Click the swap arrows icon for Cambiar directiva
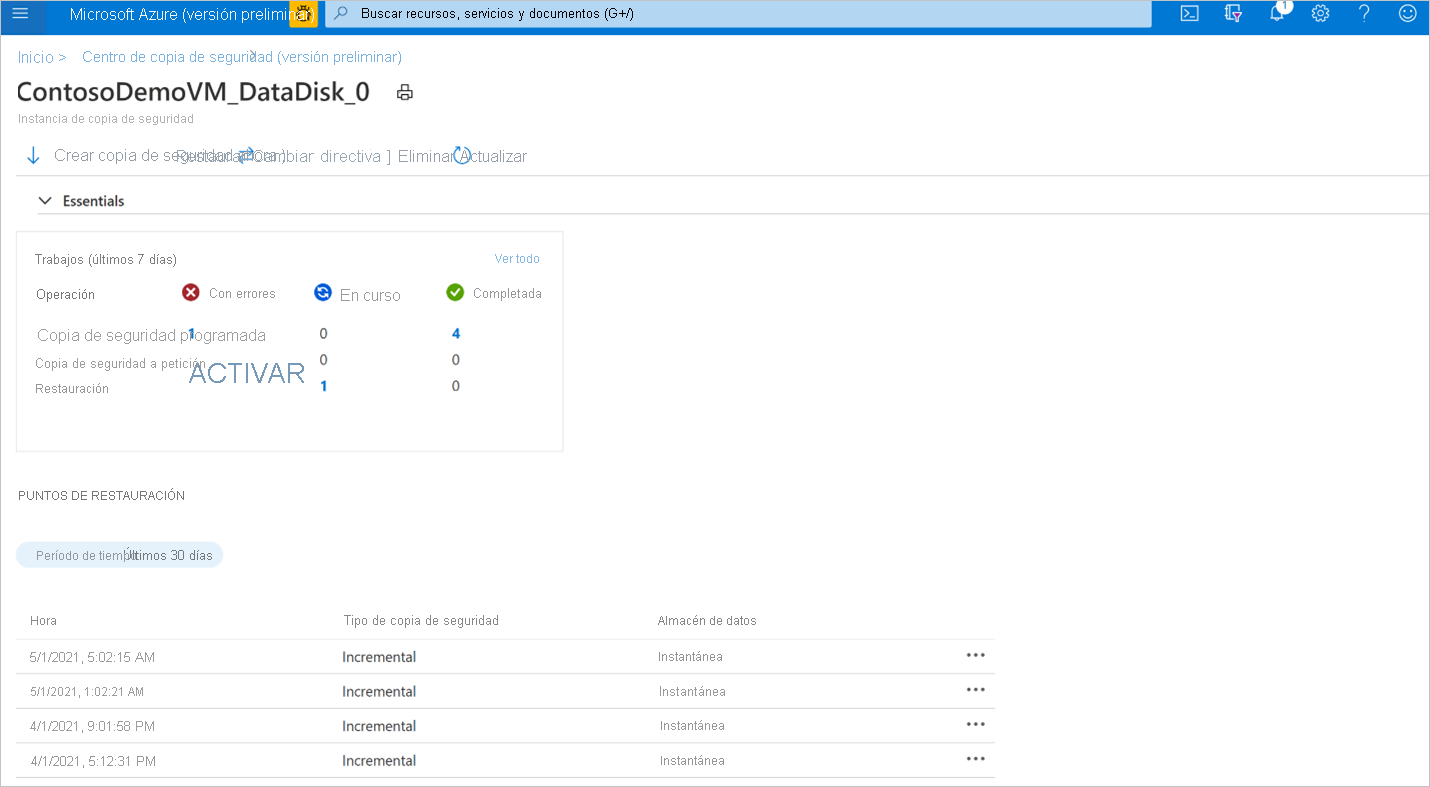This screenshot has width=1430, height=787. pos(246,155)
